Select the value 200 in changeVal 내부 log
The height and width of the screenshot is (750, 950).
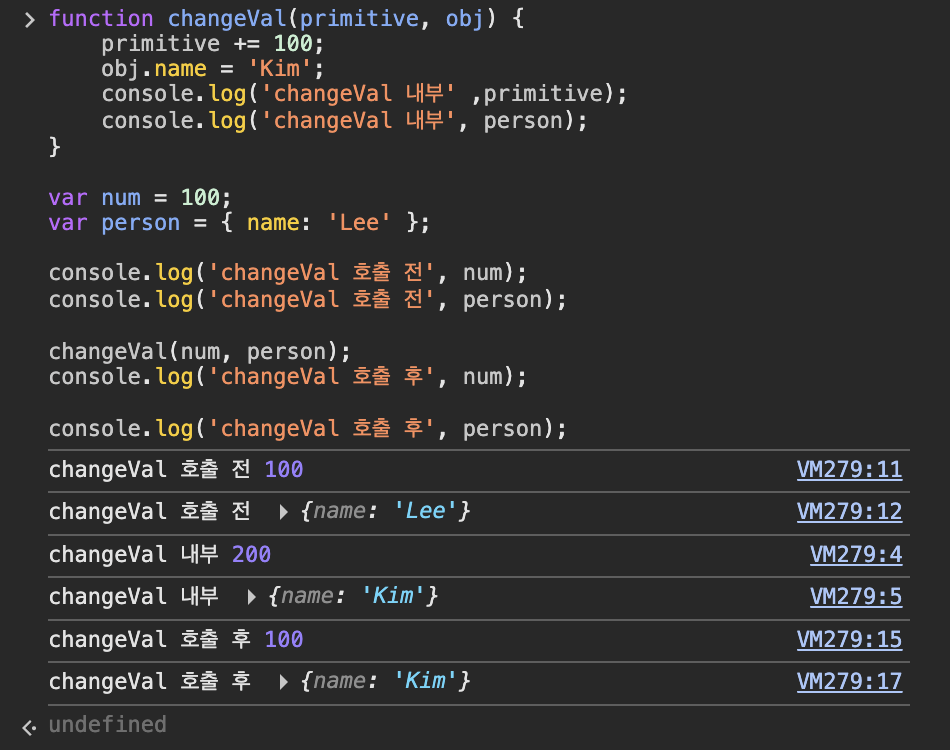(251, 554)
